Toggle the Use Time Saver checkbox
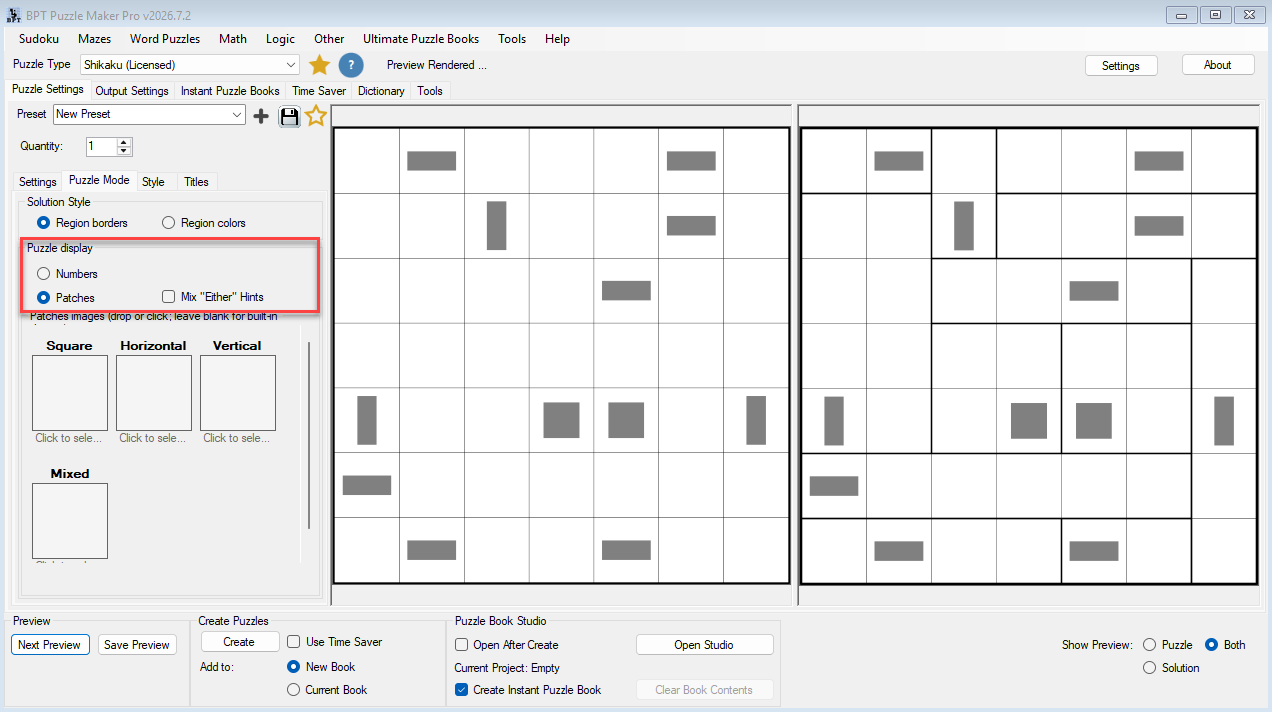Viewport: 1272px width, 712px height. point(294,642)
